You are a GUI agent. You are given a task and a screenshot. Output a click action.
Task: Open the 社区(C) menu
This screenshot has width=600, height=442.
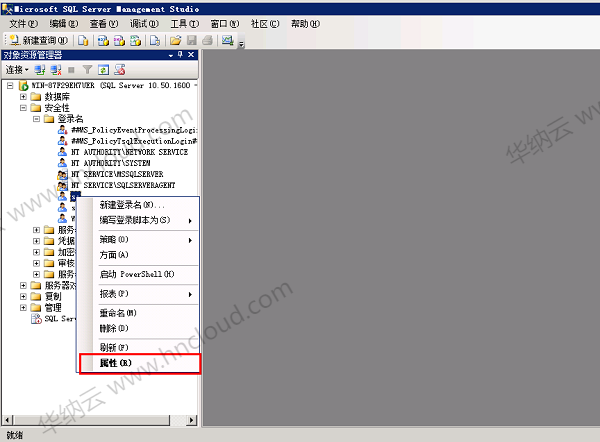tap(265, 24)
